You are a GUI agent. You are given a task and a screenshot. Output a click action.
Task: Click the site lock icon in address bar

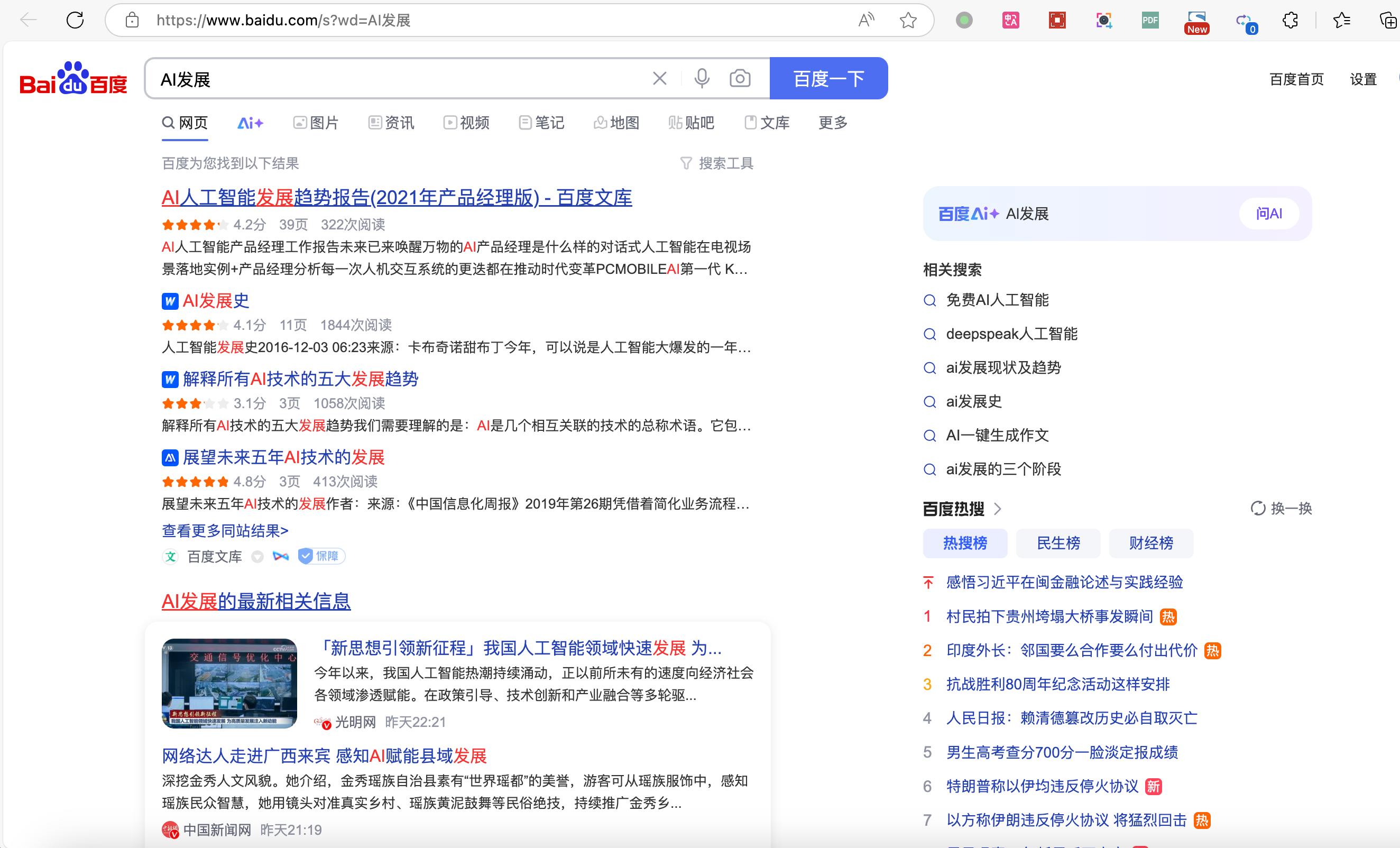click(x=132, y=21)
